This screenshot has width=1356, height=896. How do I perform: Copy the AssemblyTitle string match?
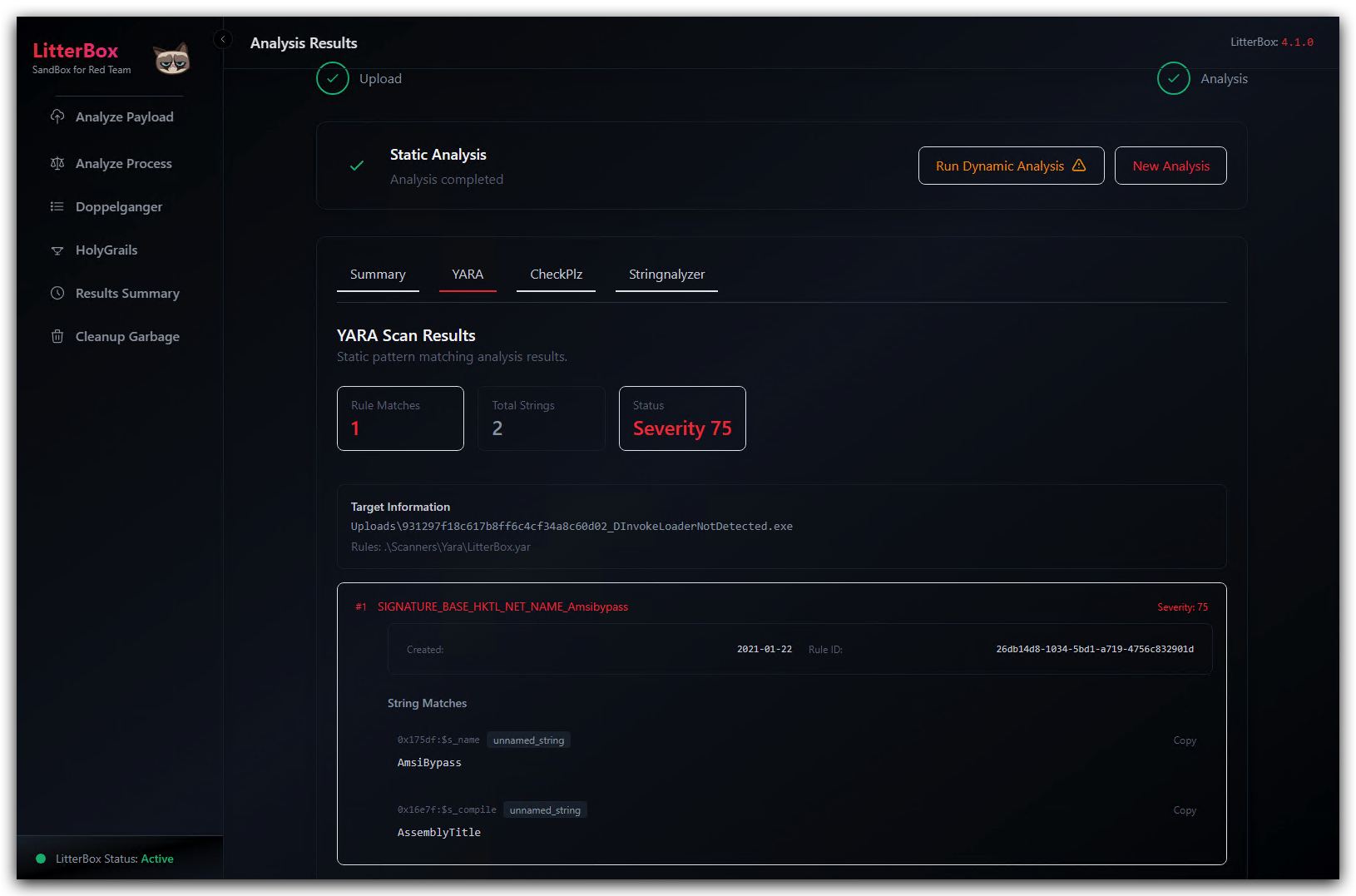coord(1185,810)
